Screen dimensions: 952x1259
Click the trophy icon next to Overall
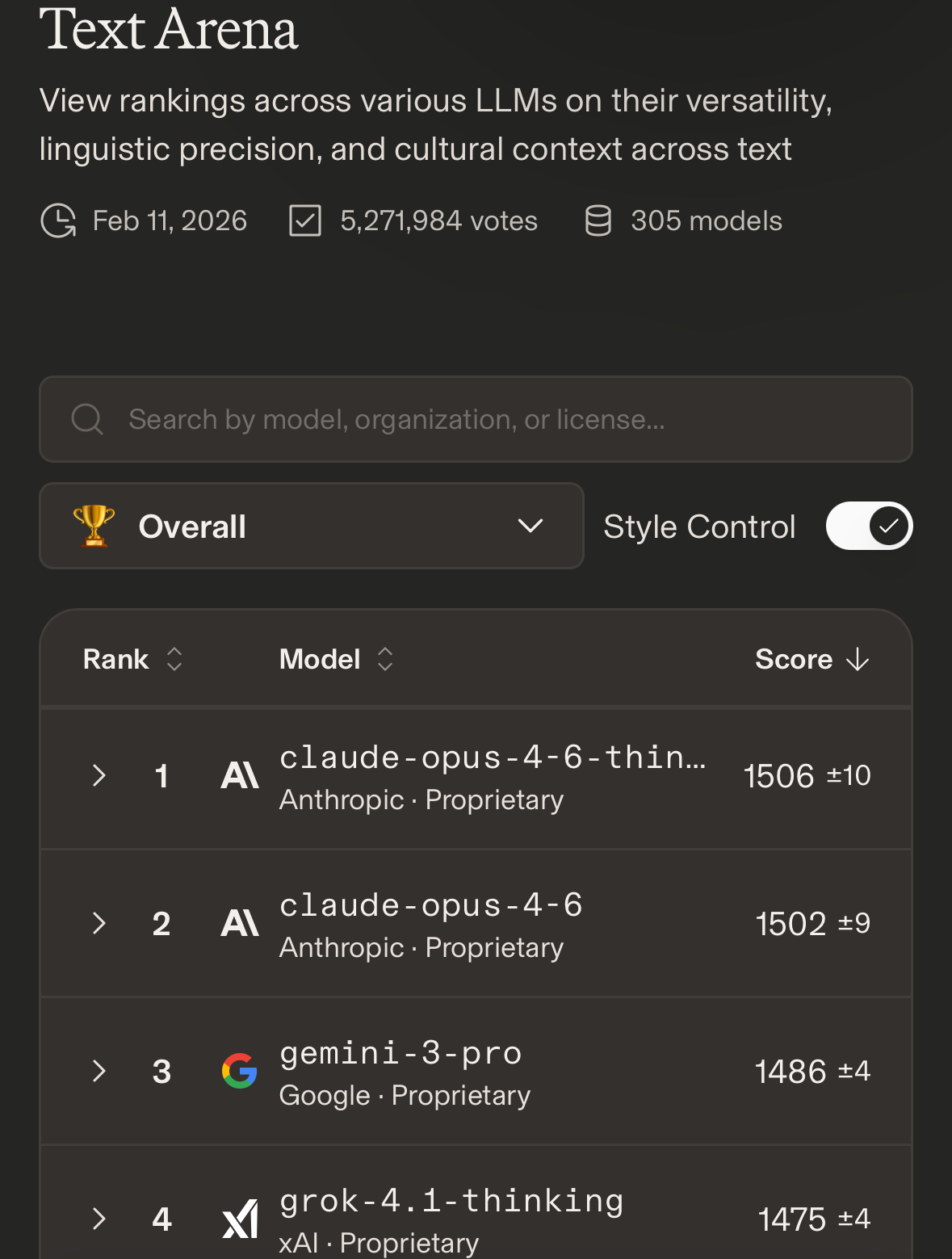pyautogui.click(x=94, y=526)
